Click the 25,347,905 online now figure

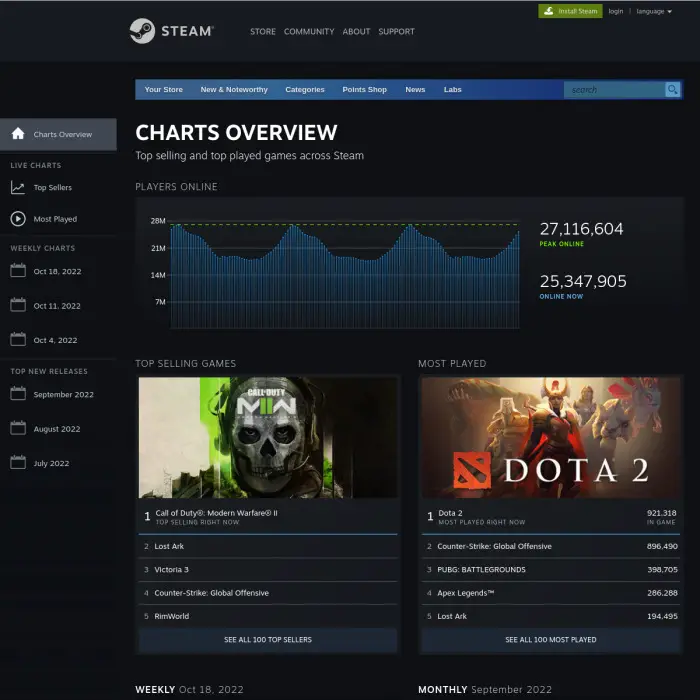(583, 281)
